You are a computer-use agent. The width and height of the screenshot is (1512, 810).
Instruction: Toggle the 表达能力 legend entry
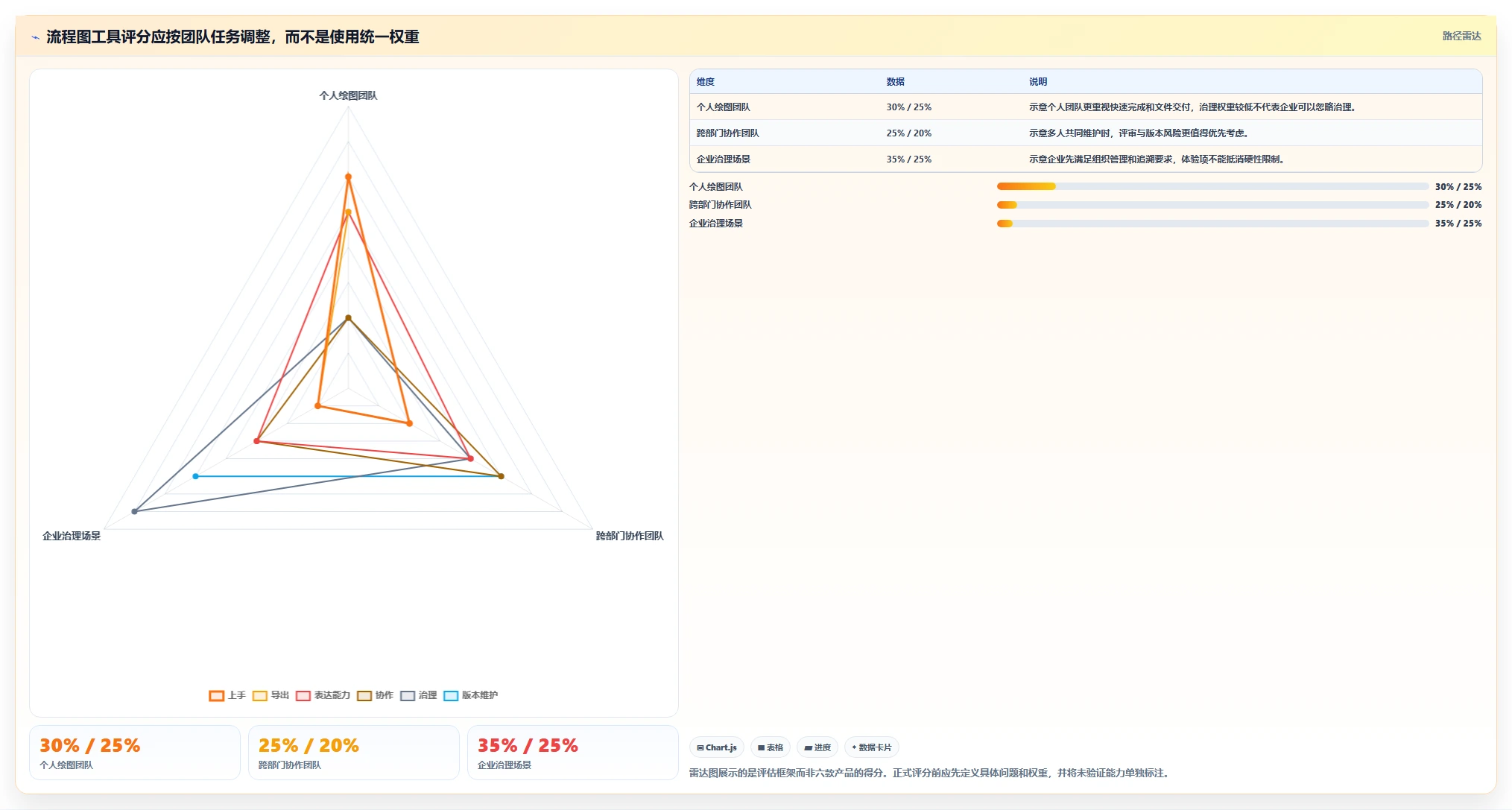pyautogui.click(x=323, y=695)
